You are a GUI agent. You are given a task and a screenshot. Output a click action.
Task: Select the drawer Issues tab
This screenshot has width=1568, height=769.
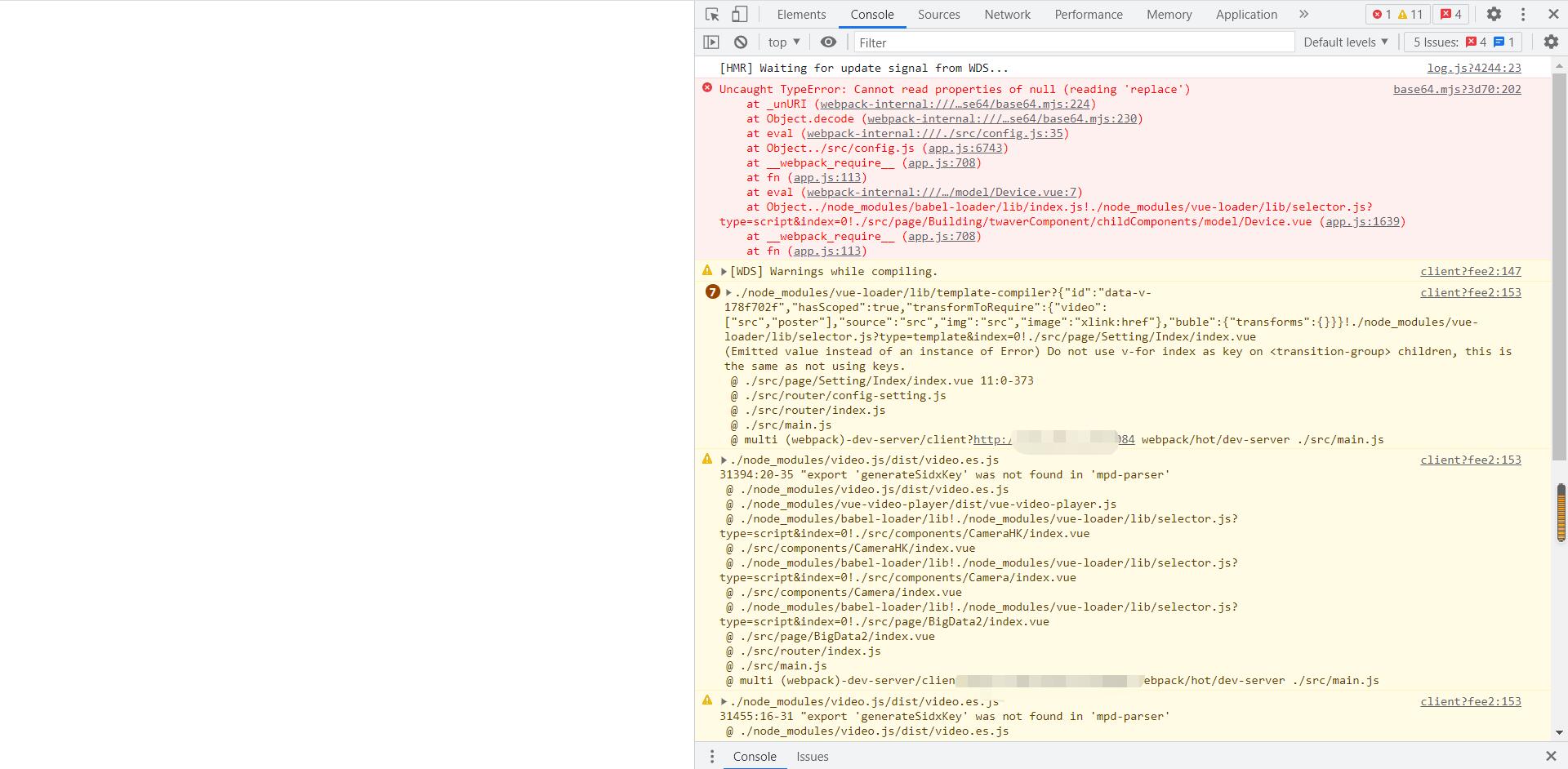(813, 757)
